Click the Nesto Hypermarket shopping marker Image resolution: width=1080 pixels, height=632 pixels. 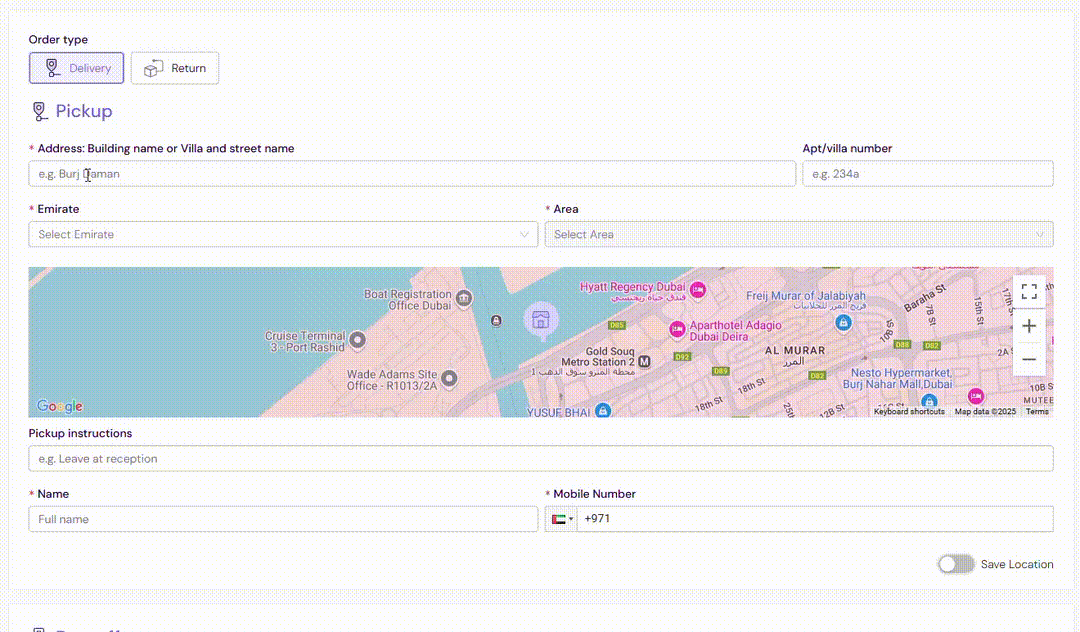(x=929, y=400)
